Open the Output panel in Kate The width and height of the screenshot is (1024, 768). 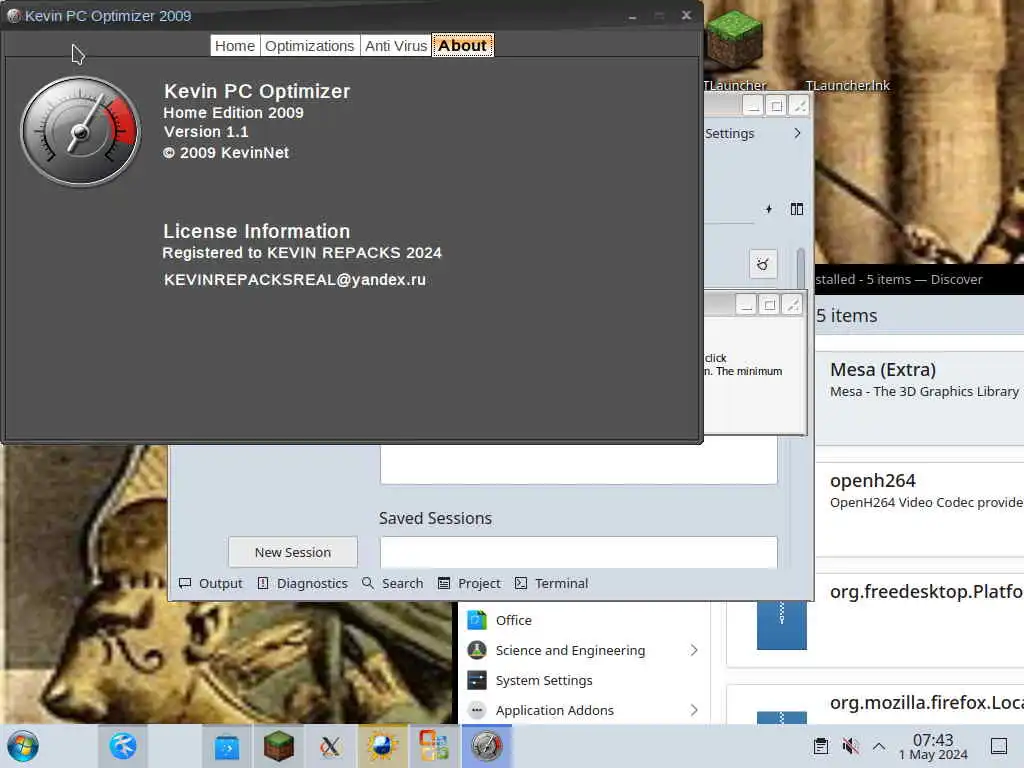click(x=210, y=583)
